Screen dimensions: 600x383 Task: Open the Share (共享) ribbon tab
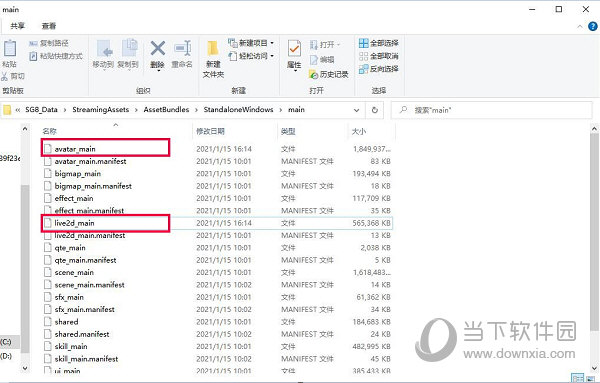(18, 26)
